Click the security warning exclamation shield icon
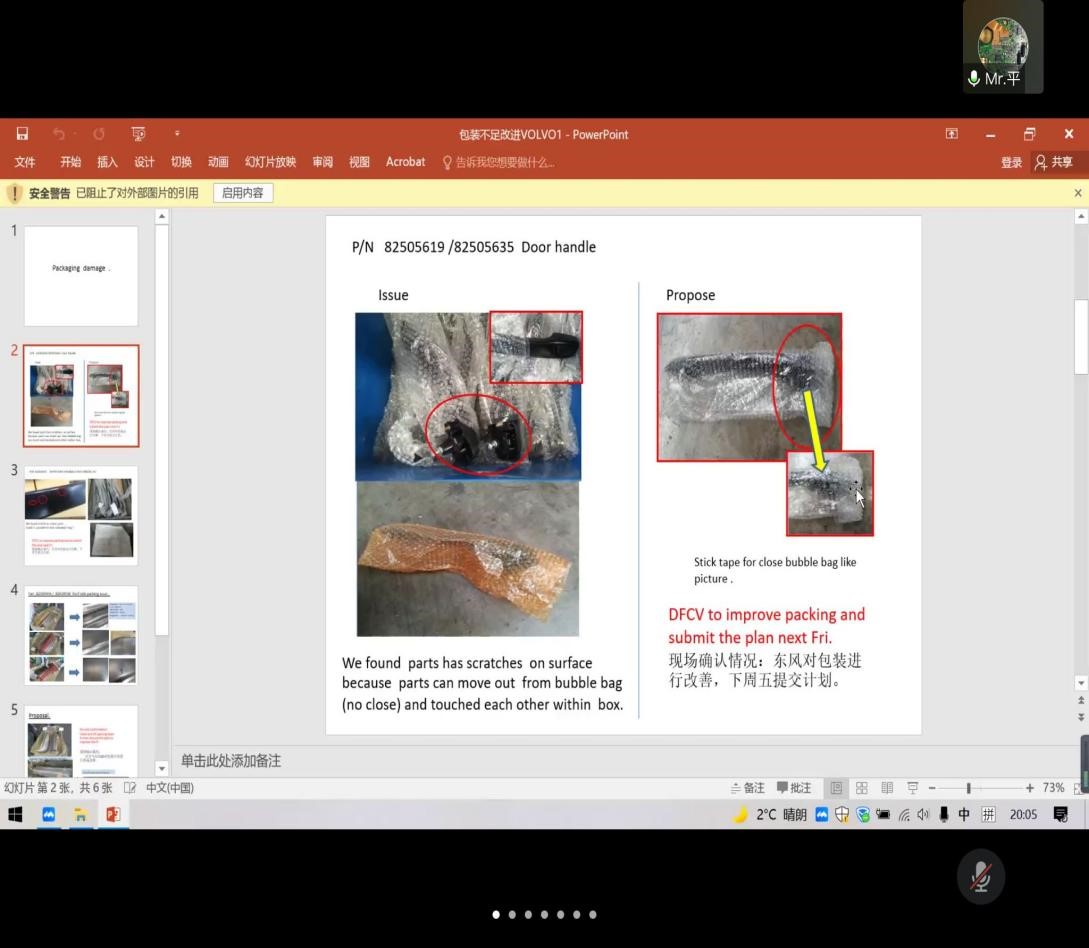 tap(14, 193)
